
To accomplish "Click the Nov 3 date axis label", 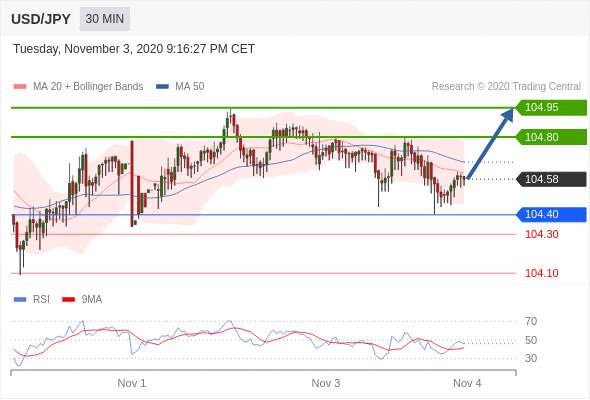I will pos(325,383).
